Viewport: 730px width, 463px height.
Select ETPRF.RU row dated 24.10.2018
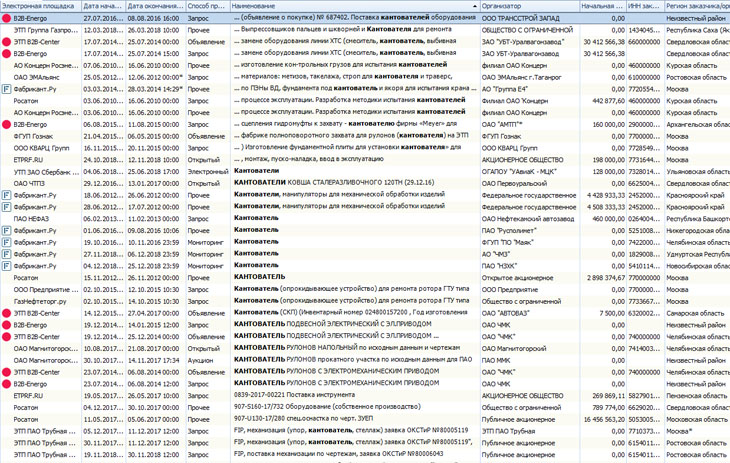28,160
